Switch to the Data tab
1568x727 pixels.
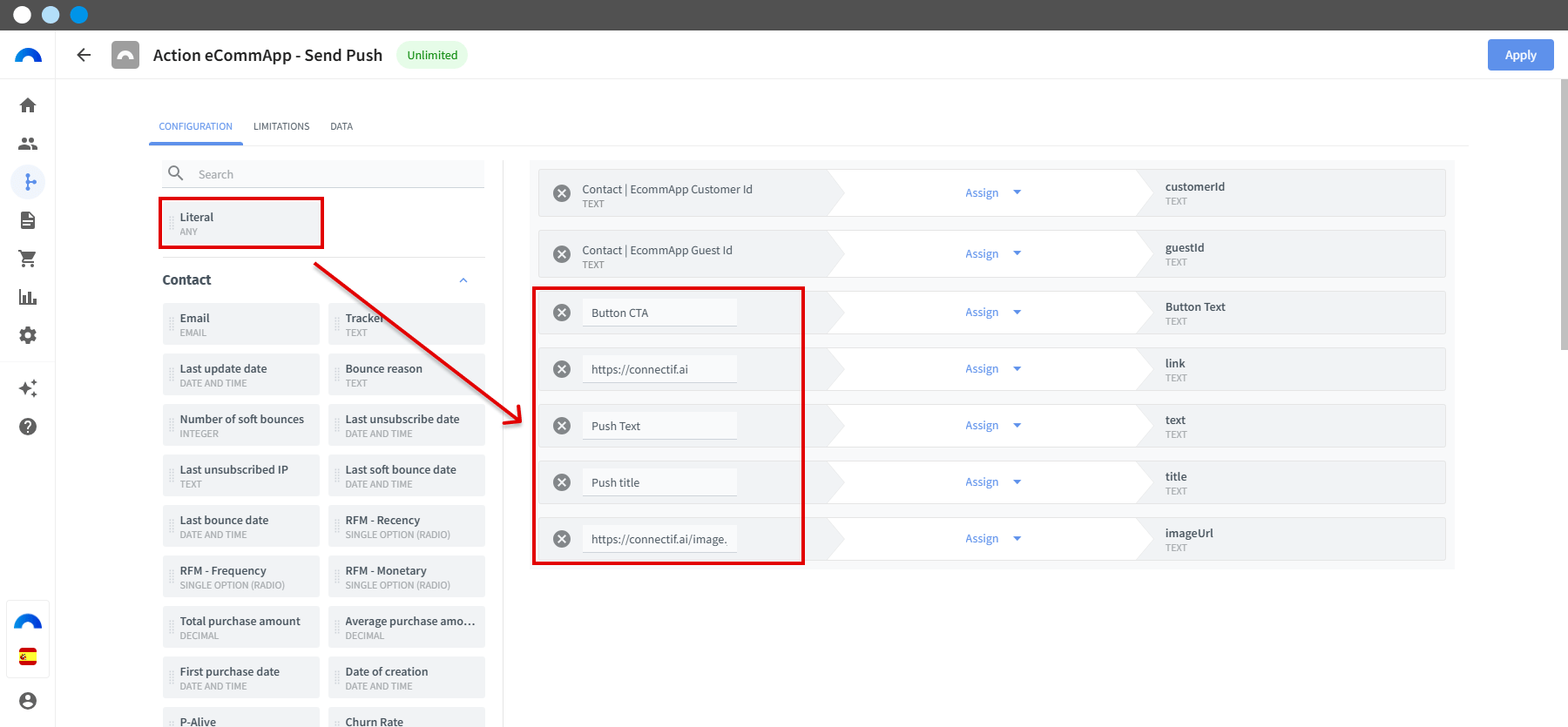[341, 126]
